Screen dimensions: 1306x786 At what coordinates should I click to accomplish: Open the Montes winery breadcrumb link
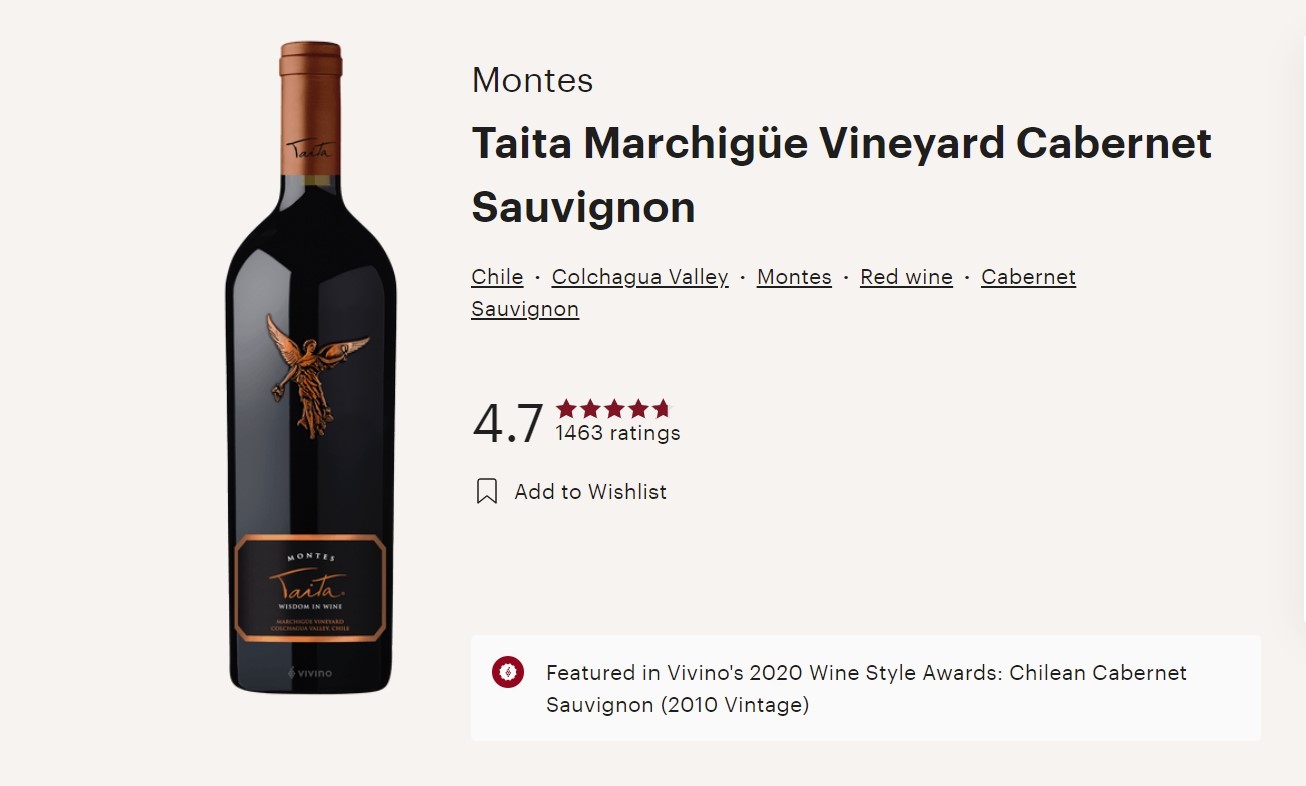coord(794,277)
